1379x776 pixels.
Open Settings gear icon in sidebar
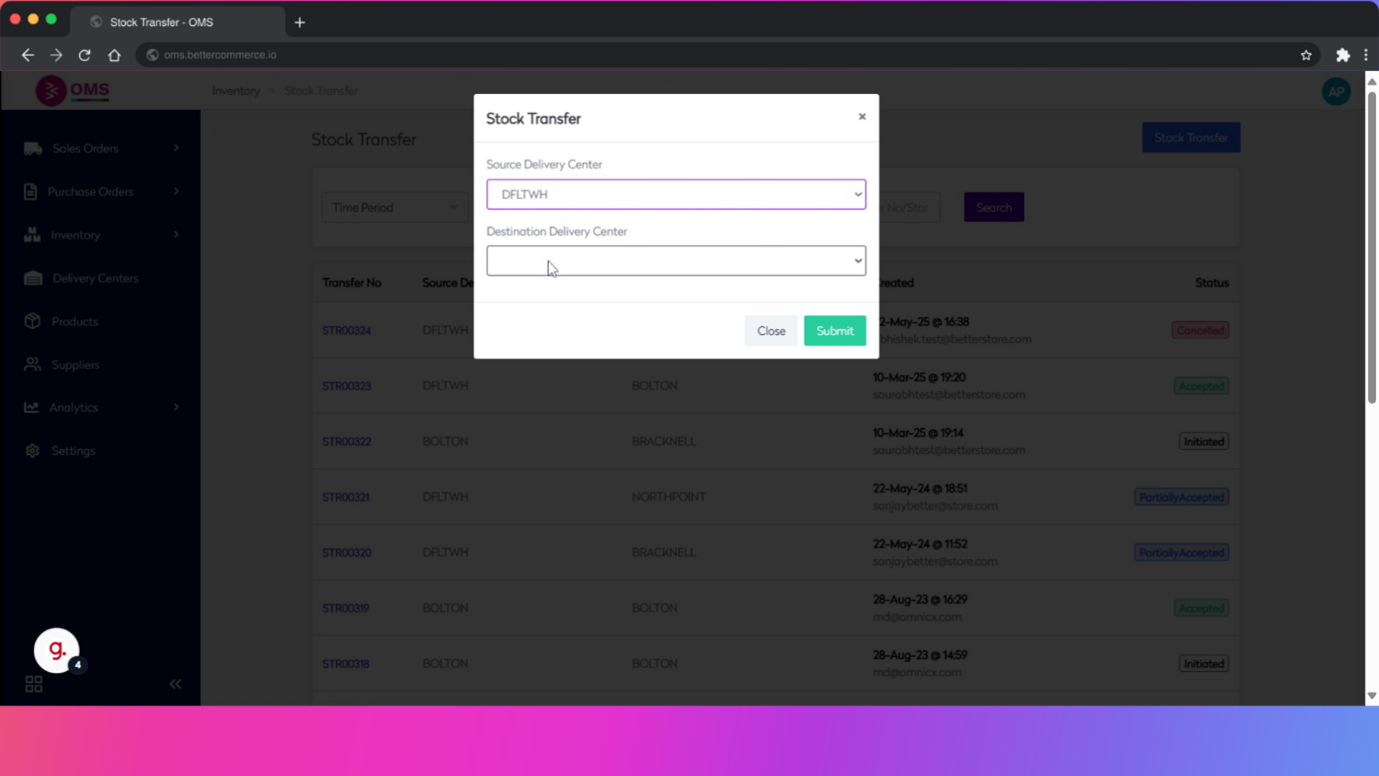(x=32, y=451)
